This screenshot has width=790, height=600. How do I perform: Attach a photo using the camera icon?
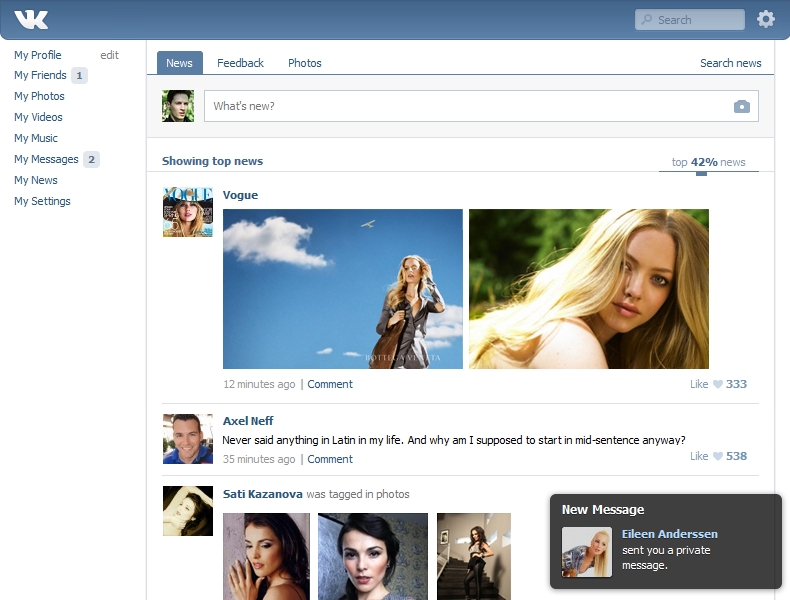pos(742,106)
